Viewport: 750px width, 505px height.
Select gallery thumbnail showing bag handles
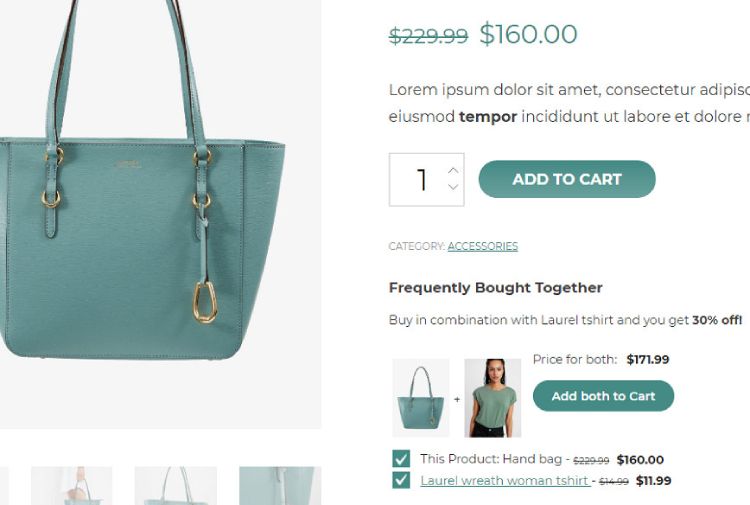175,486
